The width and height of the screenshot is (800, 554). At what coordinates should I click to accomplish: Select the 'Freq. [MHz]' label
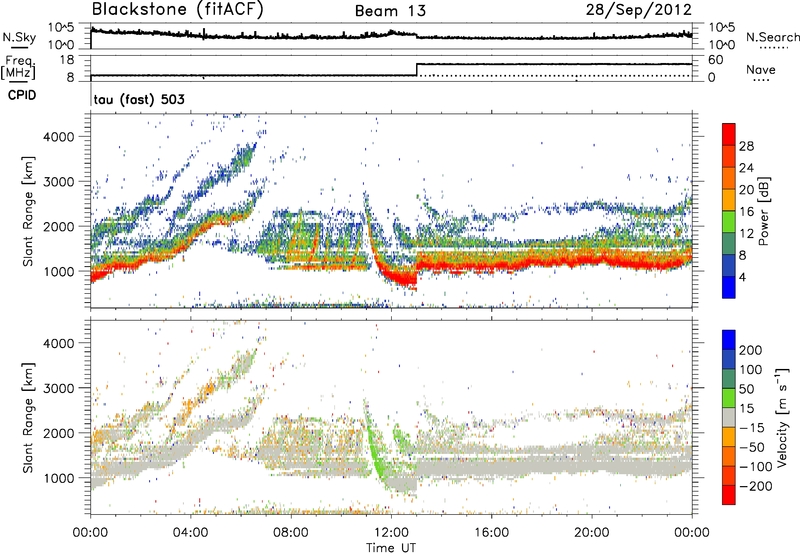coord(18,67)
